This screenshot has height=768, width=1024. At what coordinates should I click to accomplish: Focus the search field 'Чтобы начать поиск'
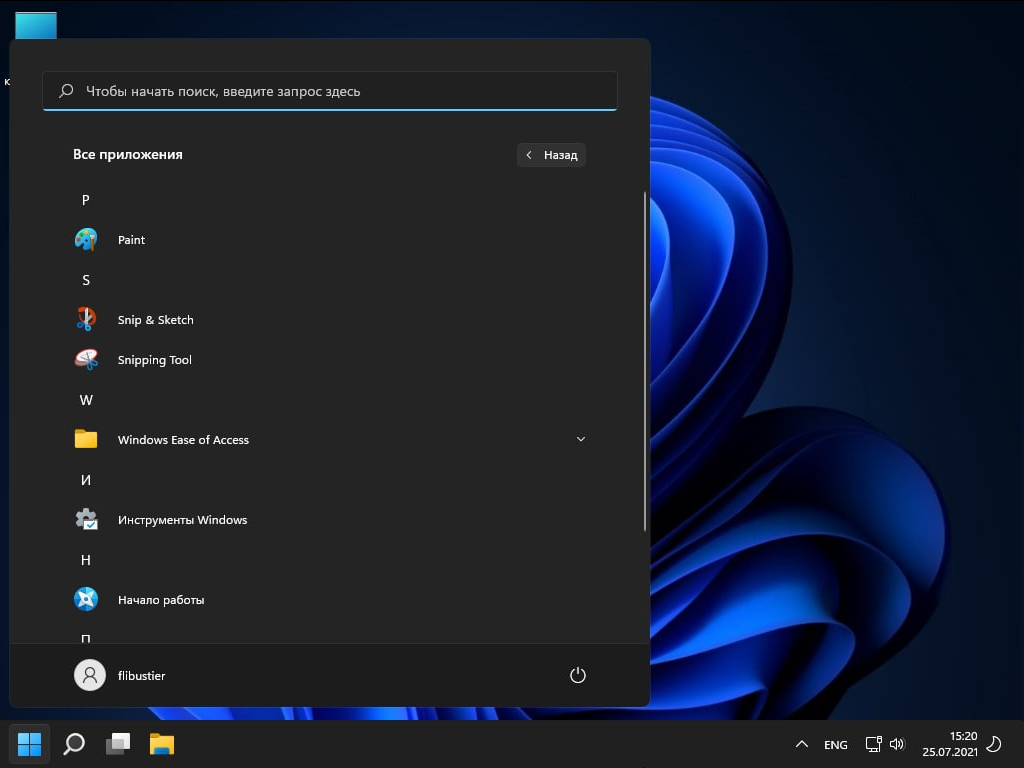330,91
